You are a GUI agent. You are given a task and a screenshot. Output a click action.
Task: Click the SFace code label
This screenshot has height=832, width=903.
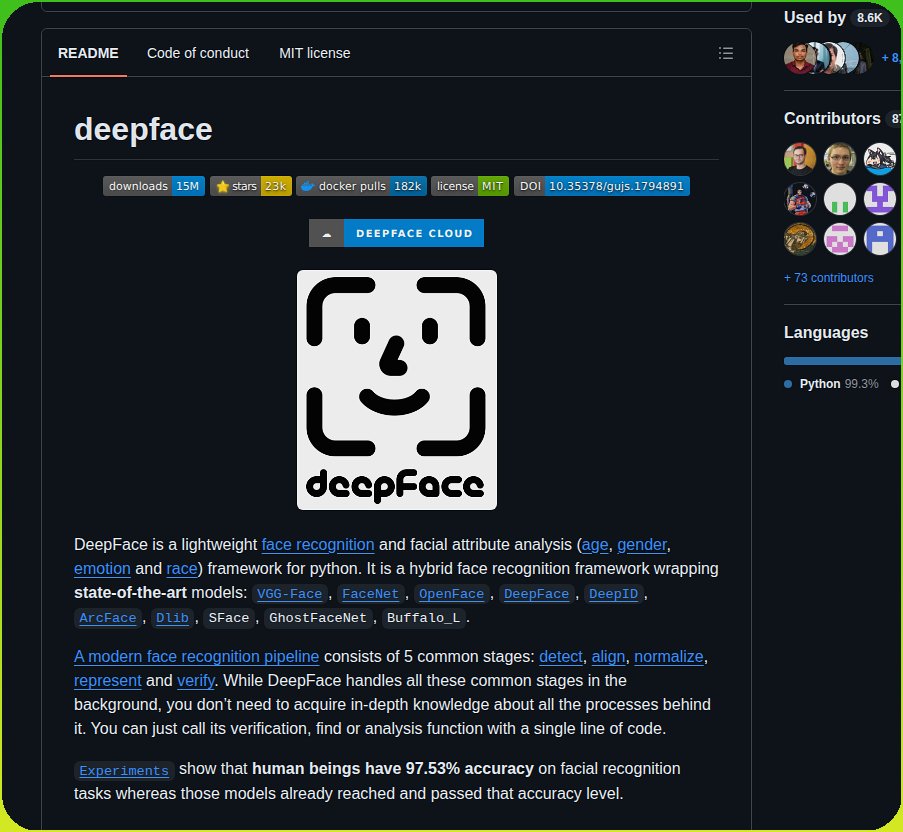pyautogui.click(x=229, y=618)
